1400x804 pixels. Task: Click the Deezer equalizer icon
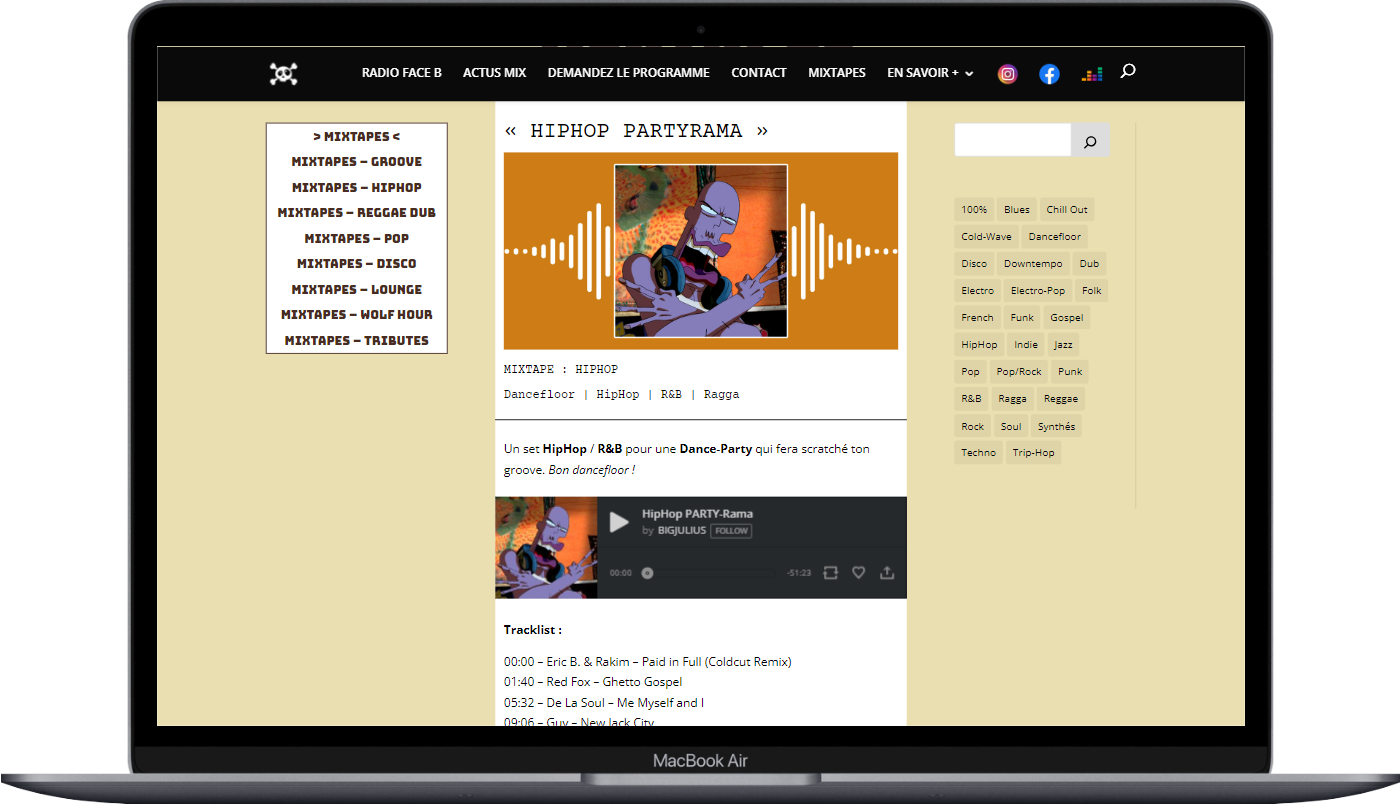(1091, 74)
